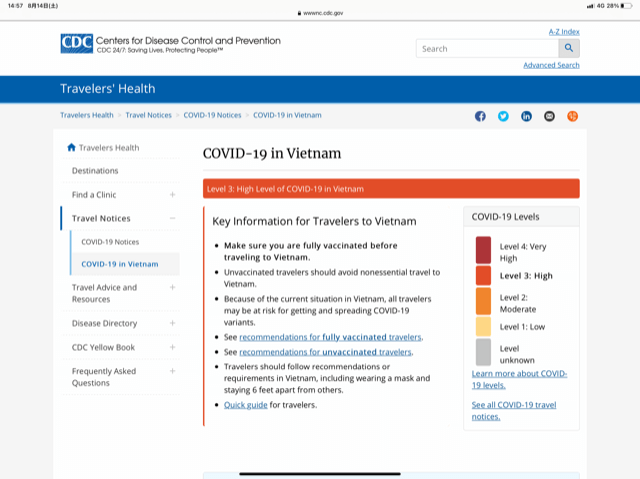Screen dimensions: 640x479
Task: Expand the Disease Directory section
Action: coord(172,323)
